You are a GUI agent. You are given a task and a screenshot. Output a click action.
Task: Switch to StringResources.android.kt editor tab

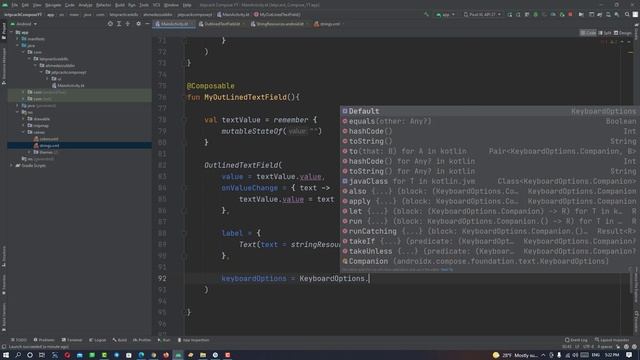(x=280, y=24)
